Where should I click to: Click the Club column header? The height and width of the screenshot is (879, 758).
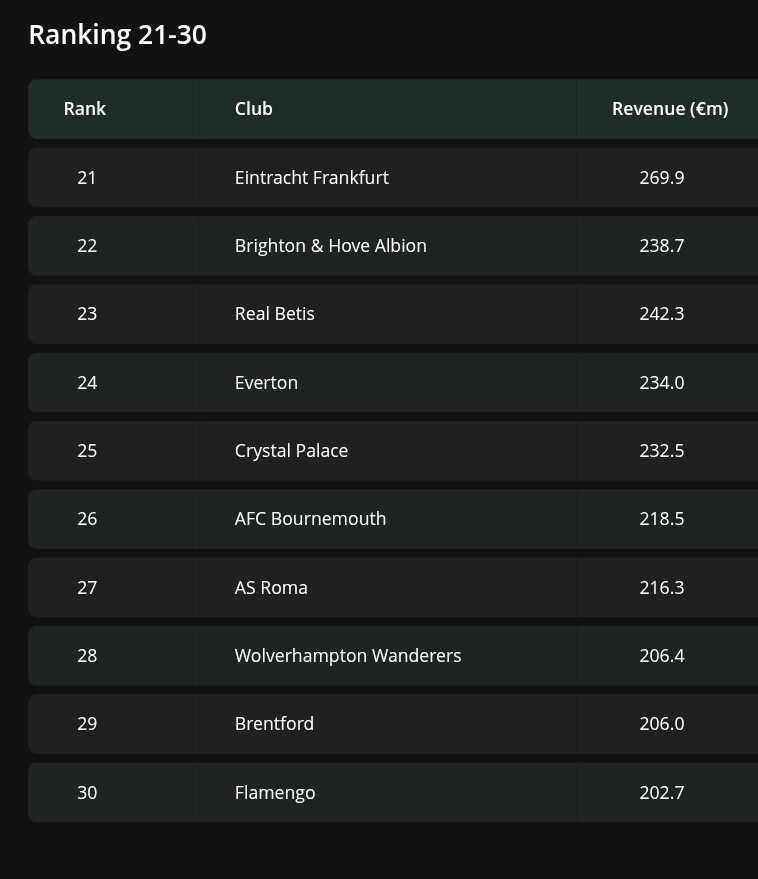coord(254,109)
